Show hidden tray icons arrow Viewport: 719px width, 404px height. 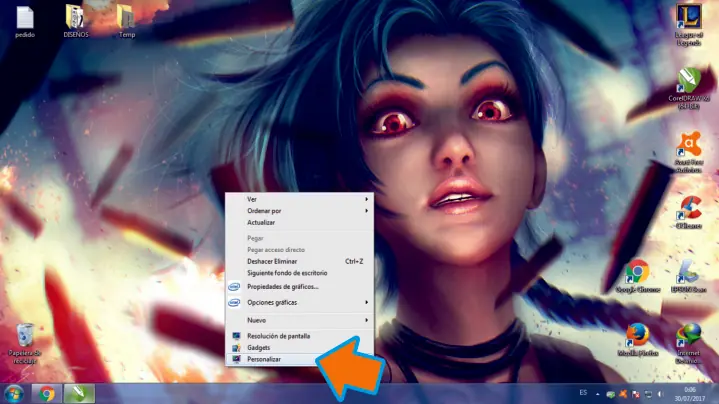(x=597, y=394)
